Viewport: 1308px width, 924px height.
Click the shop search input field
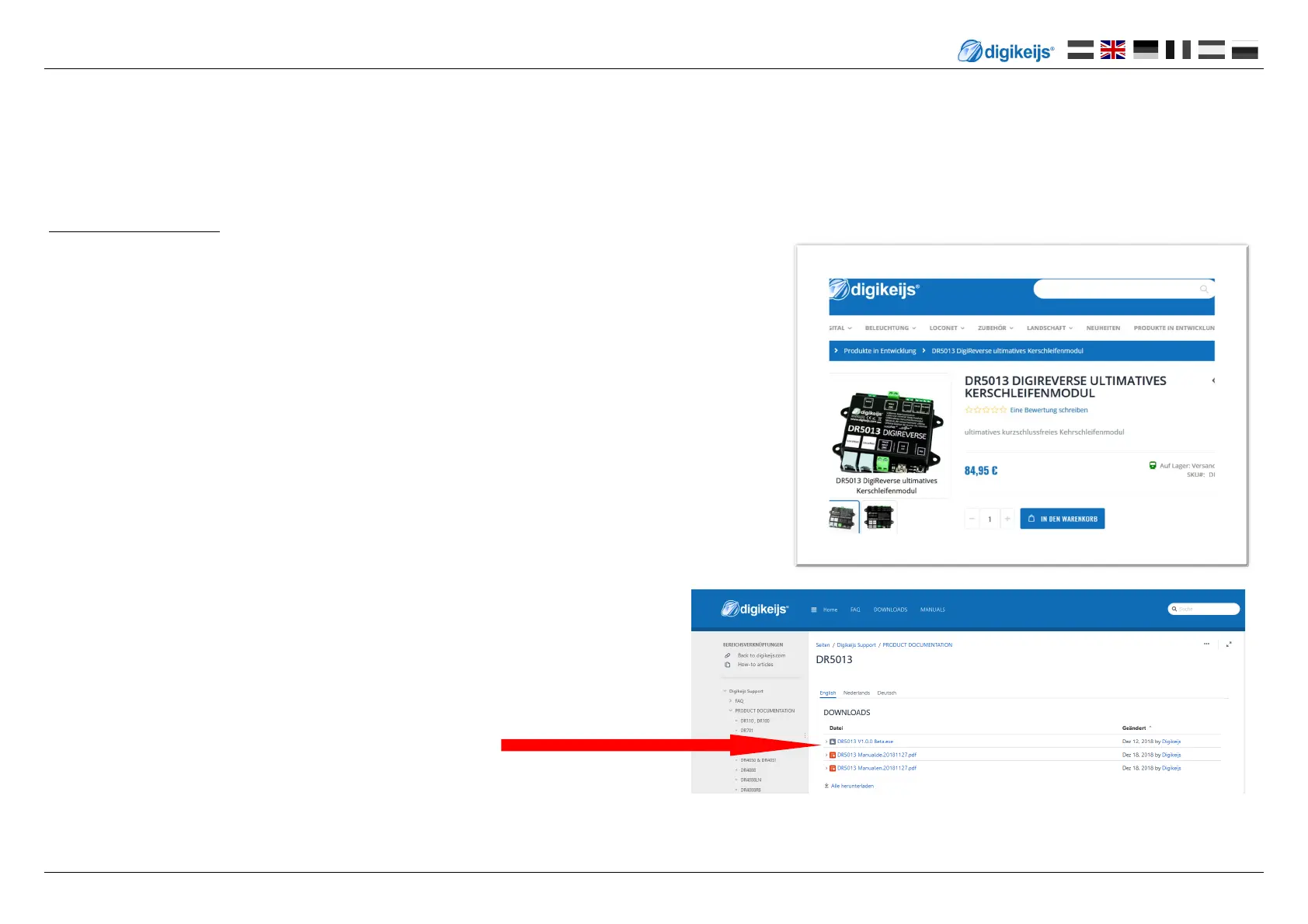click(x=1123, y=289)
